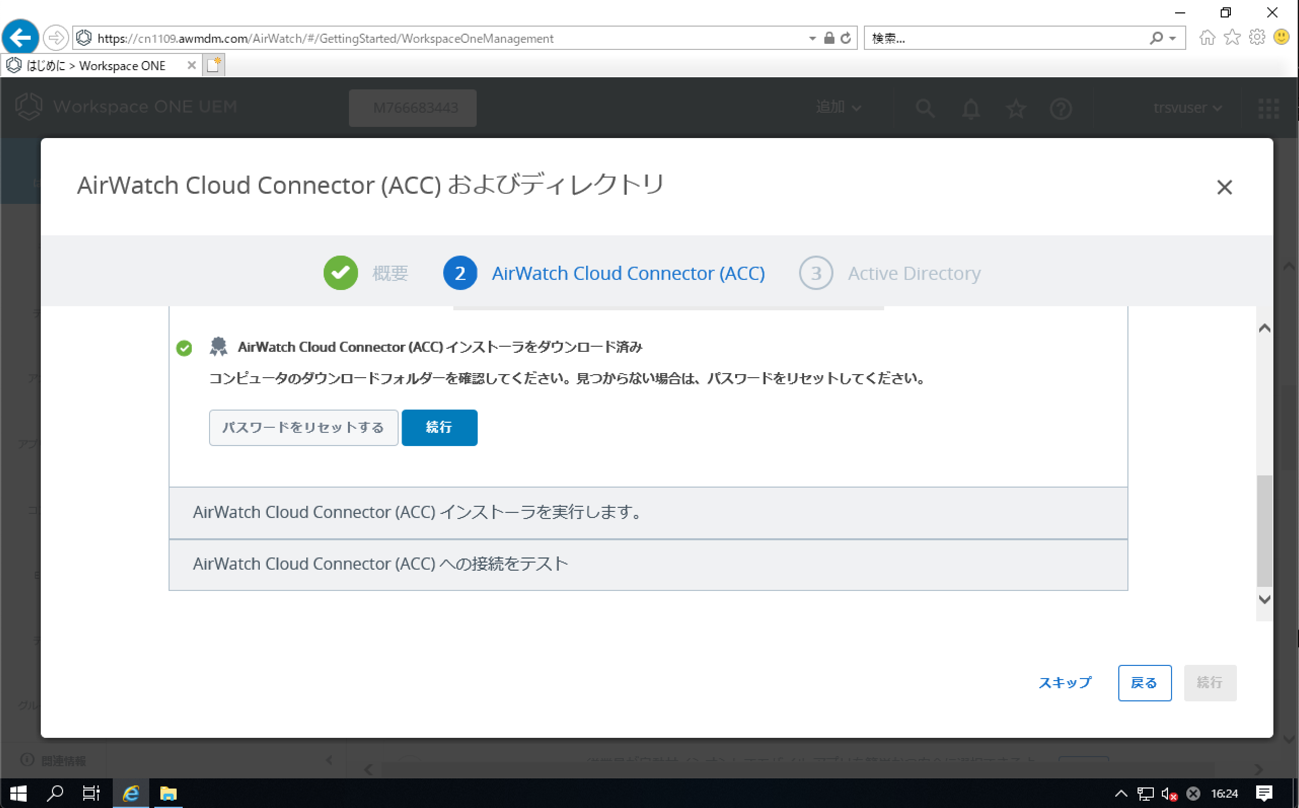
Task: Open the Windows Start menu
Action: (x=18, y=793)
